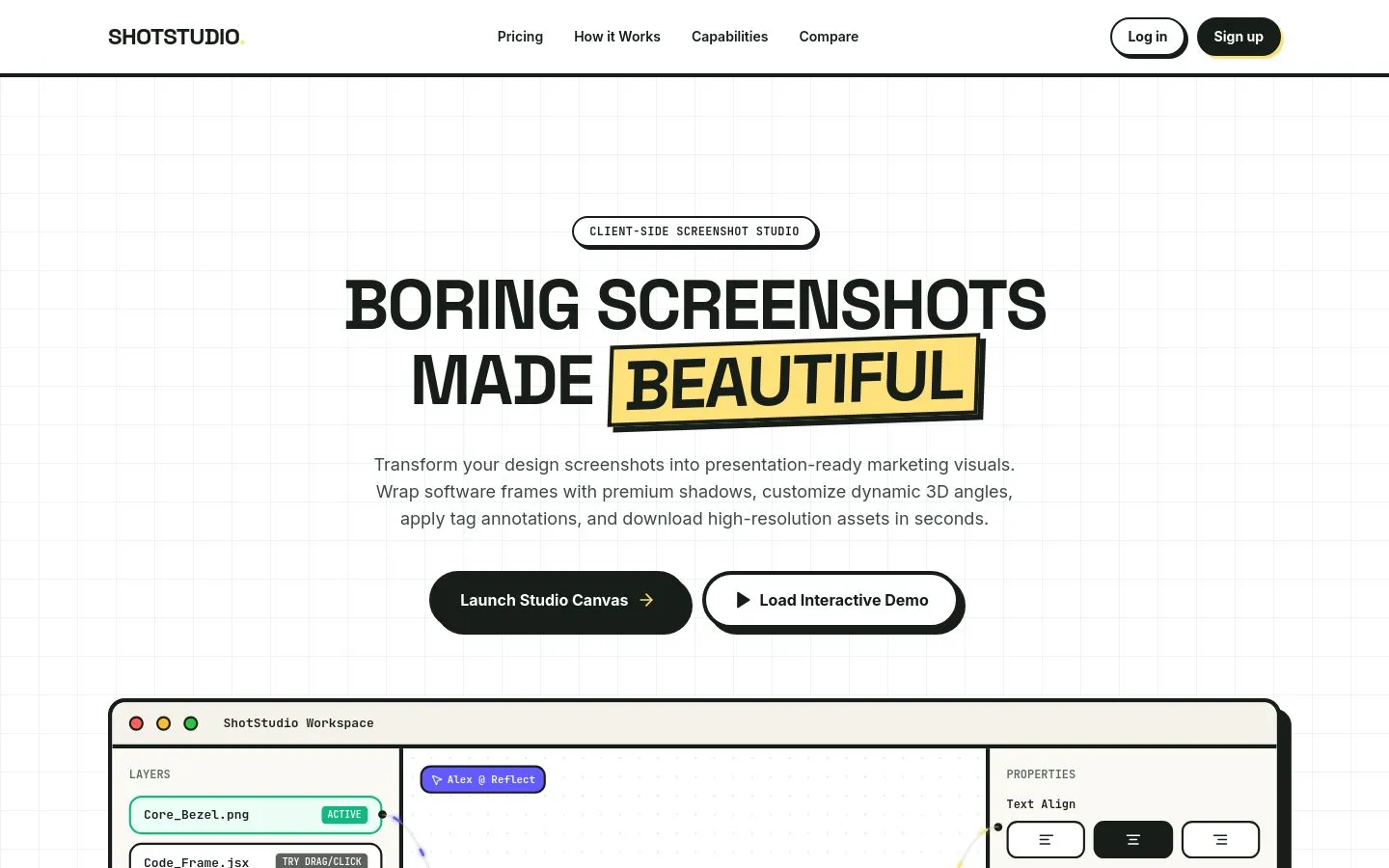Screen dimensions: 1389x868
Task: Click the Alex @ Reflect cursor tag
Action: click(x=483, y=779)
